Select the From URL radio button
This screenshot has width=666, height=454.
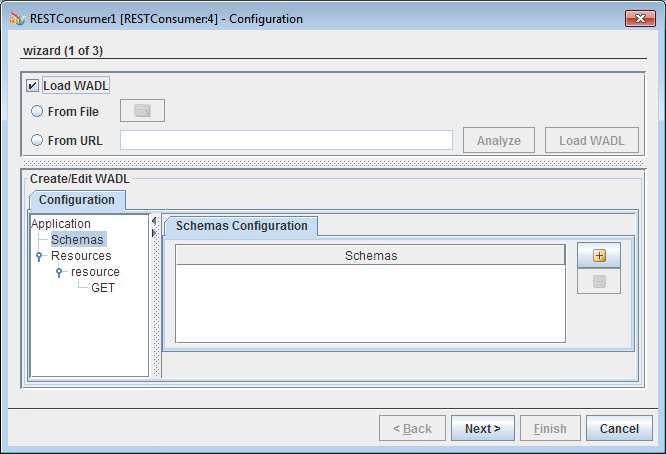tap(37, 140)
